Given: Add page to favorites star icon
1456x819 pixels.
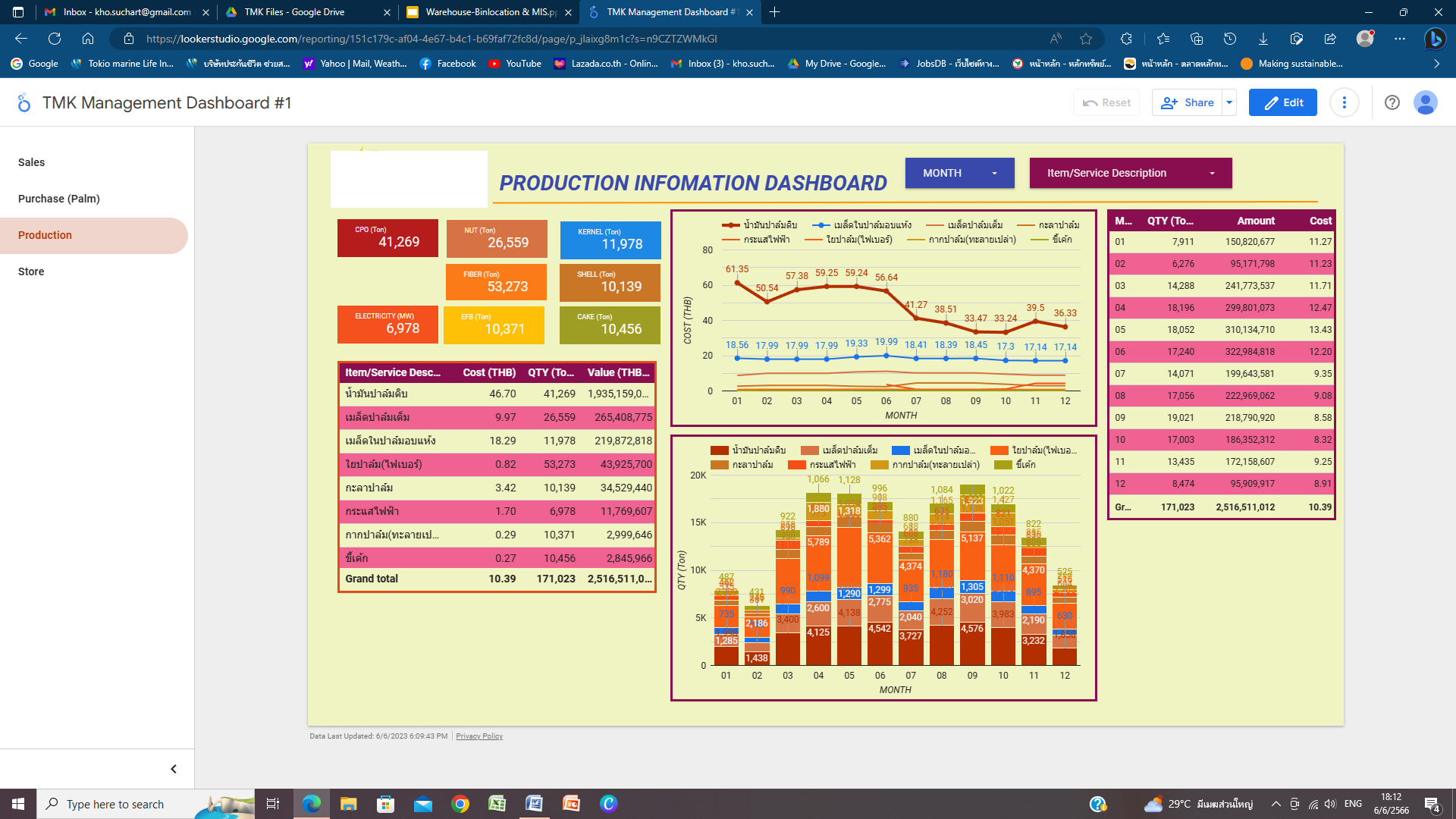Looking at the screenshot, I should [1086, 39].
